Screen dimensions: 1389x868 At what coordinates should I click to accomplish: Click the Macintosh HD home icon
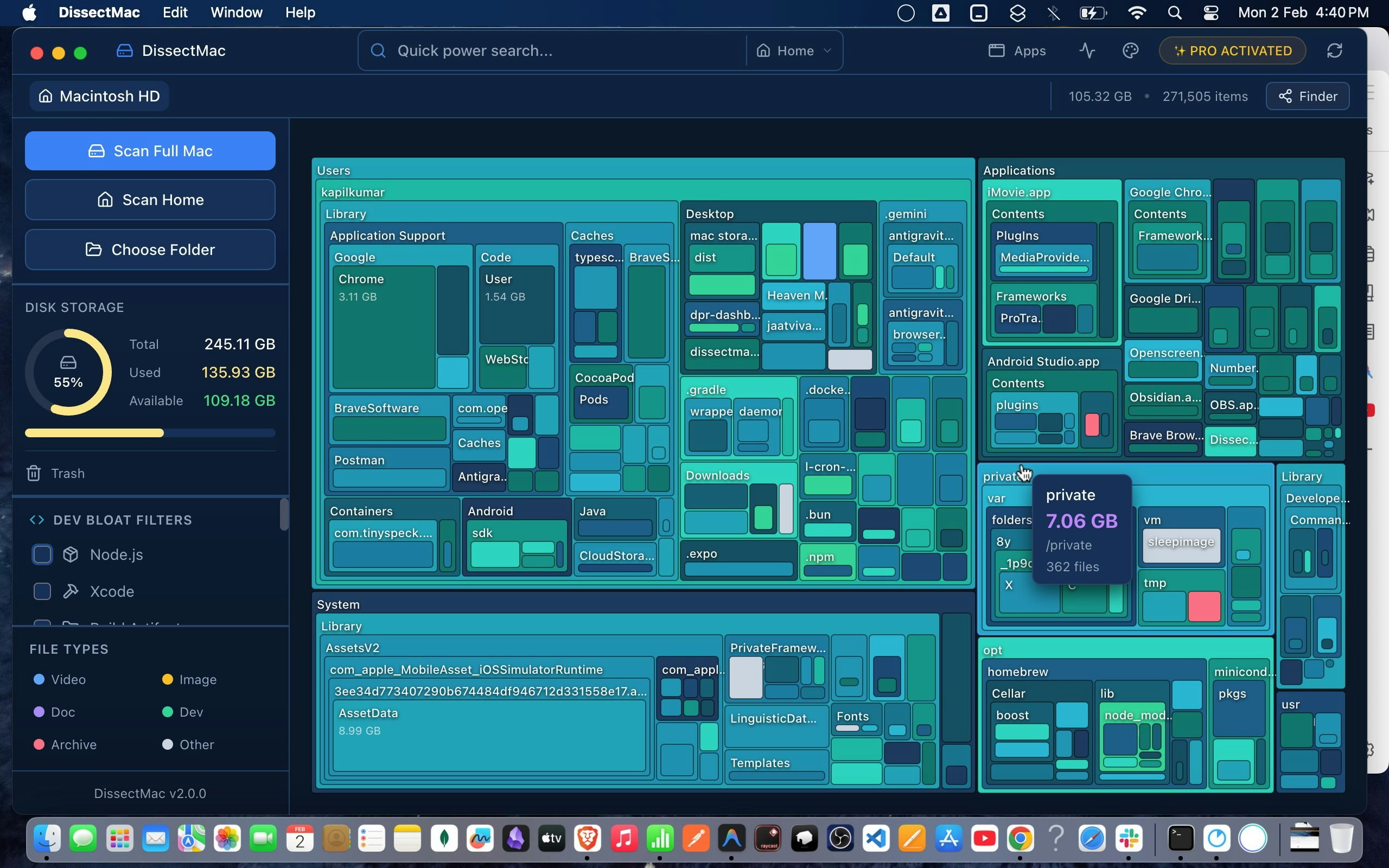(x=46, y=96)
